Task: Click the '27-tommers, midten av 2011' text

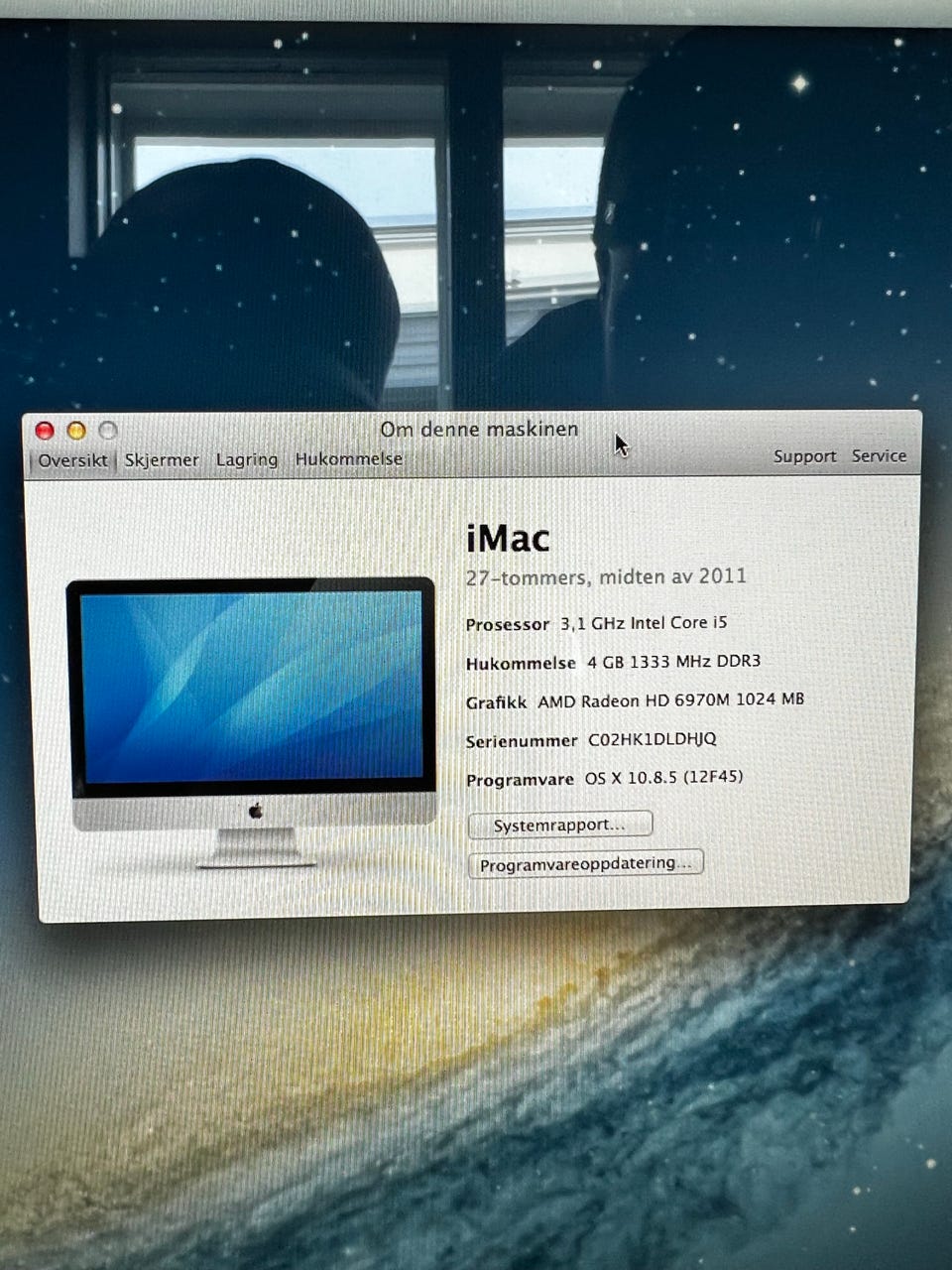Action: [606, 576]
